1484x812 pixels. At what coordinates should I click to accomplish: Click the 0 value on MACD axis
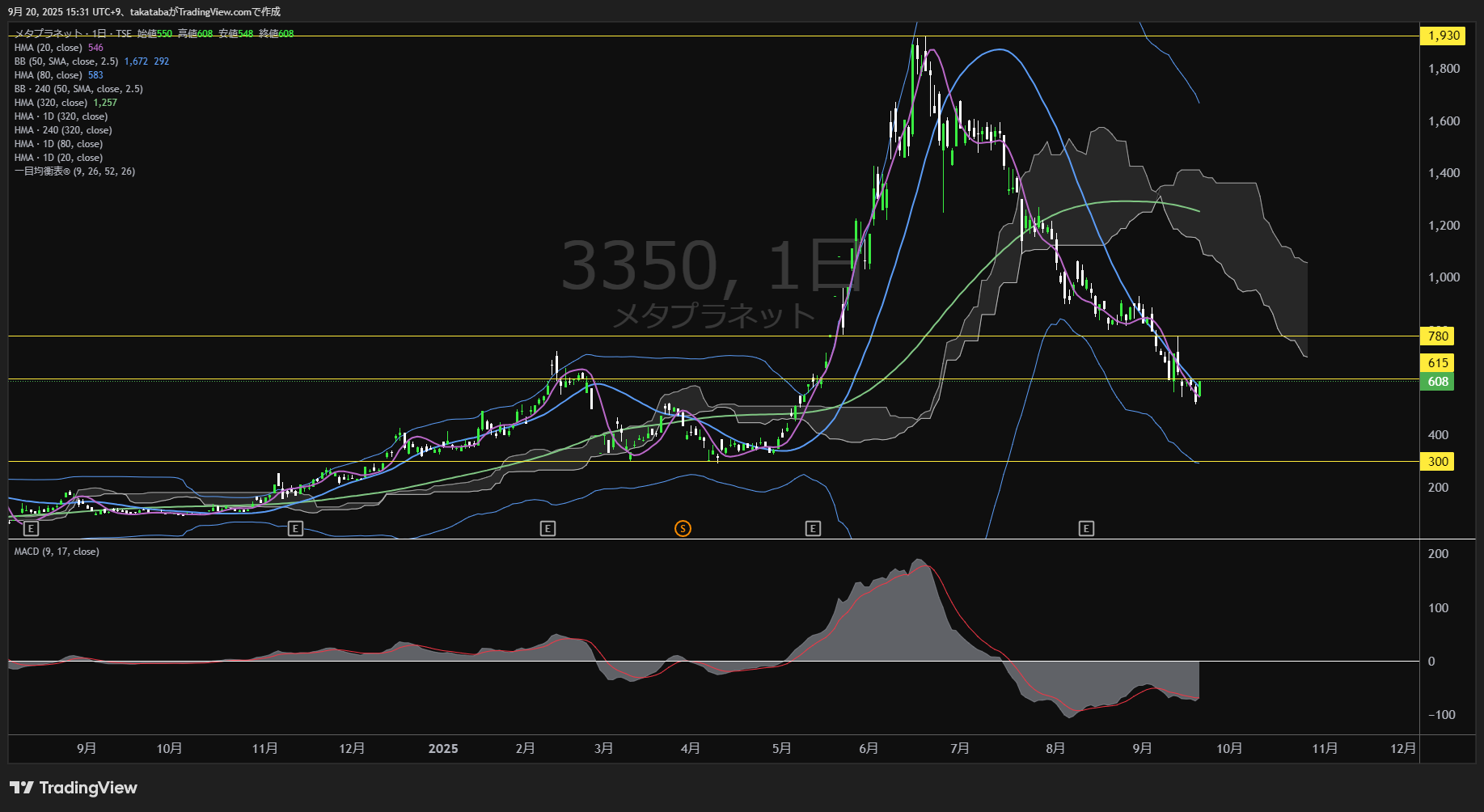[x=1431, y=662]
